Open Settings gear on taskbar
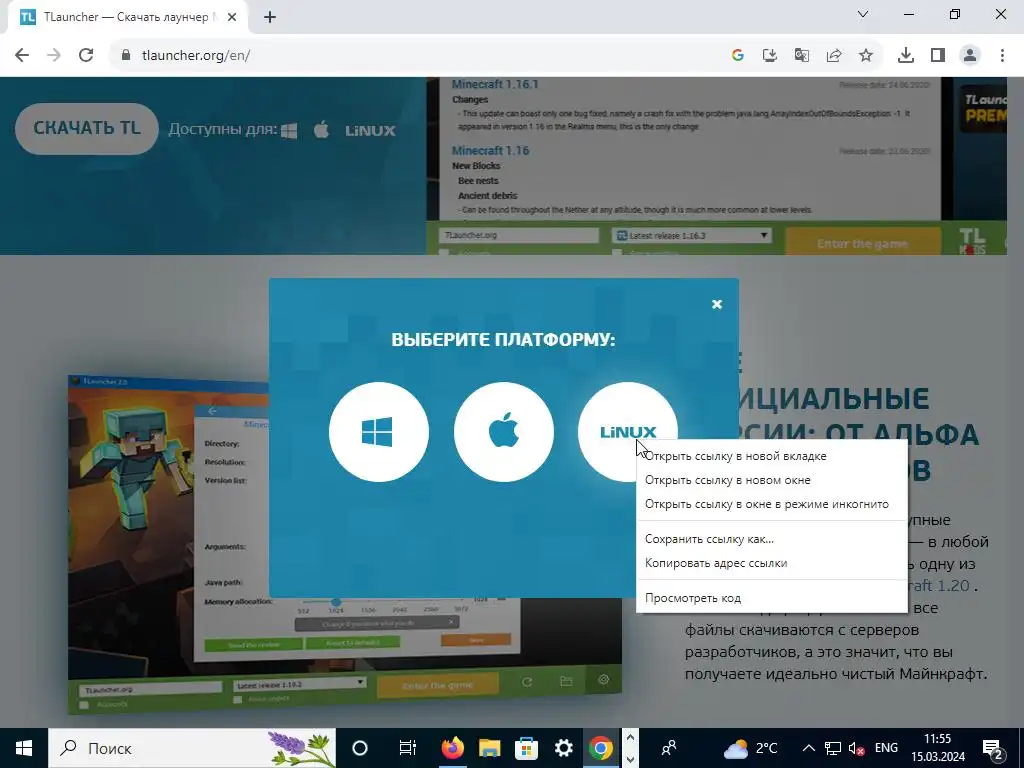This screenshot has width=1024, height=768. (563, 748)
